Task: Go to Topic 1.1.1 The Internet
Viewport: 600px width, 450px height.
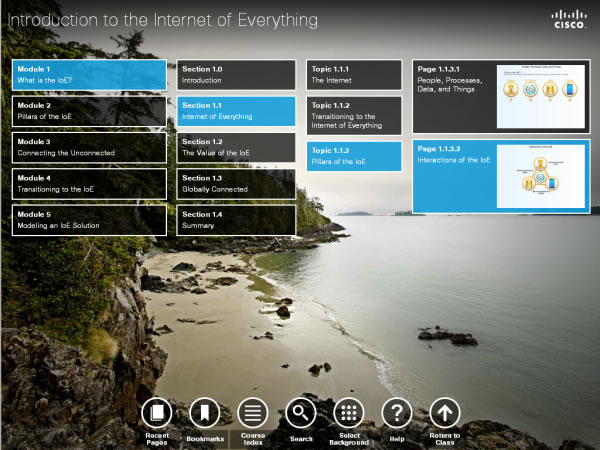Action: pyautogui.click(x=354, y=75)
